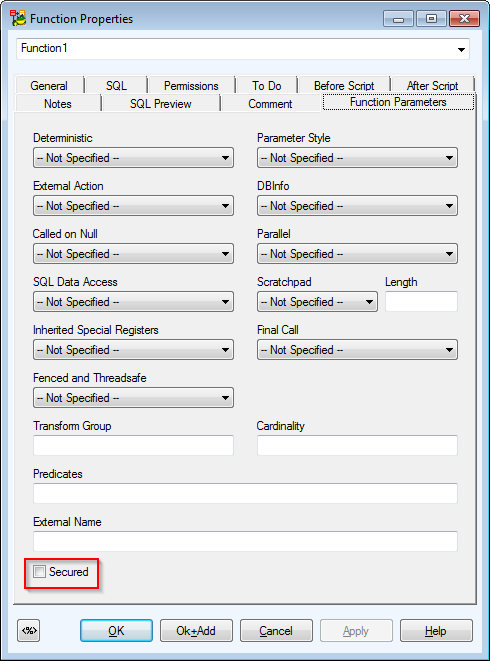Screen dimensions: 490x661
Task: Click the macro <%> icon button
Action: pos(29,631)
